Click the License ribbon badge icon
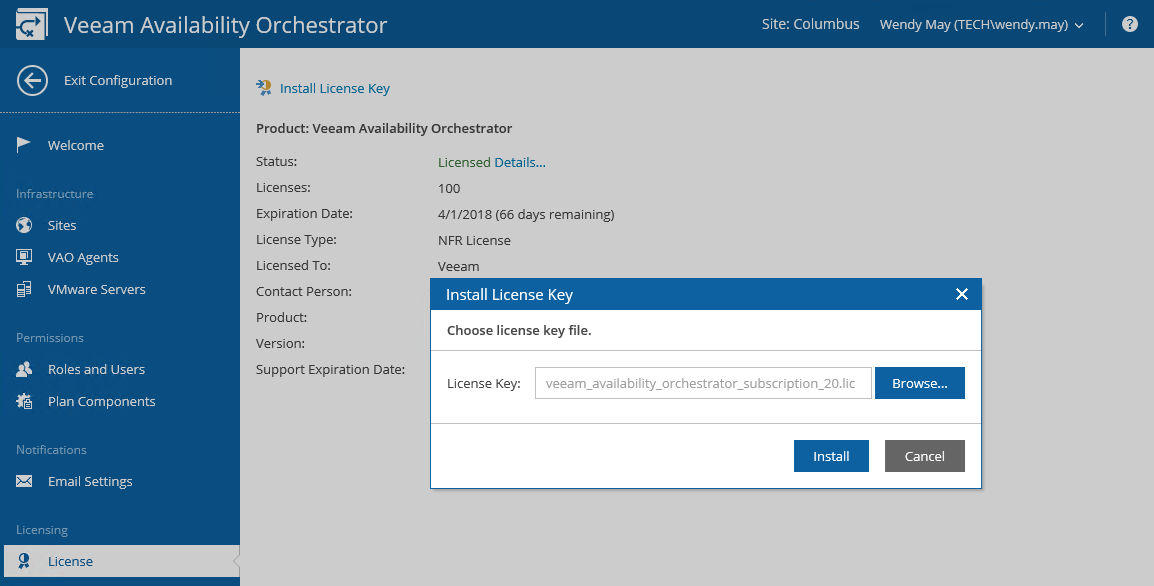 pyautogui.click(x=24, y=561)
